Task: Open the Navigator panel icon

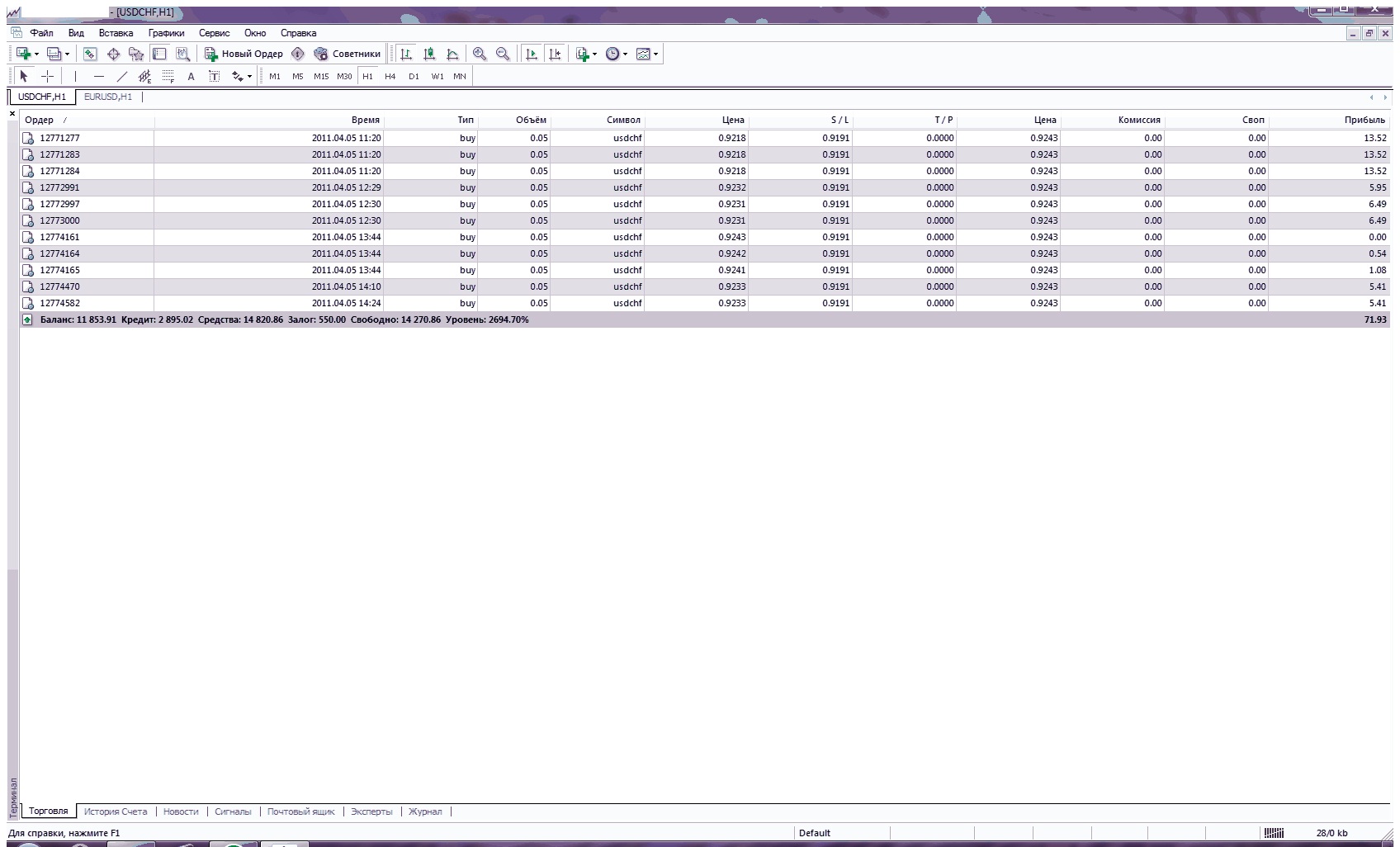Action: (x=136, y=54)
